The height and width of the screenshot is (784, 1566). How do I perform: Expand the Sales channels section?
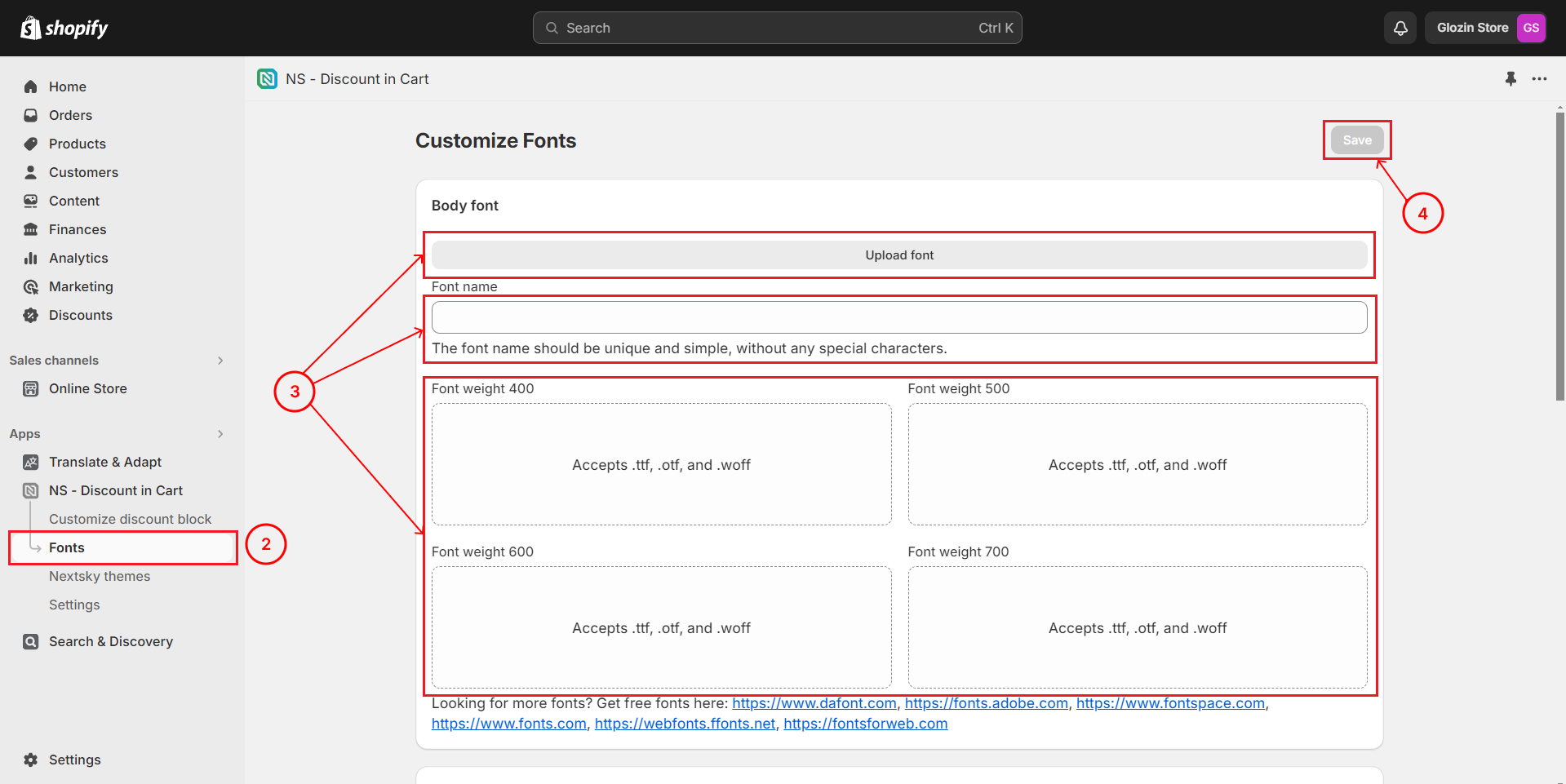(220, 361)
